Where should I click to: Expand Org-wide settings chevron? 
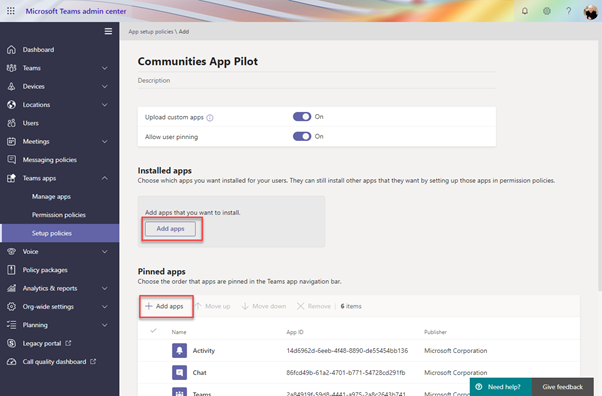point(104,307)
